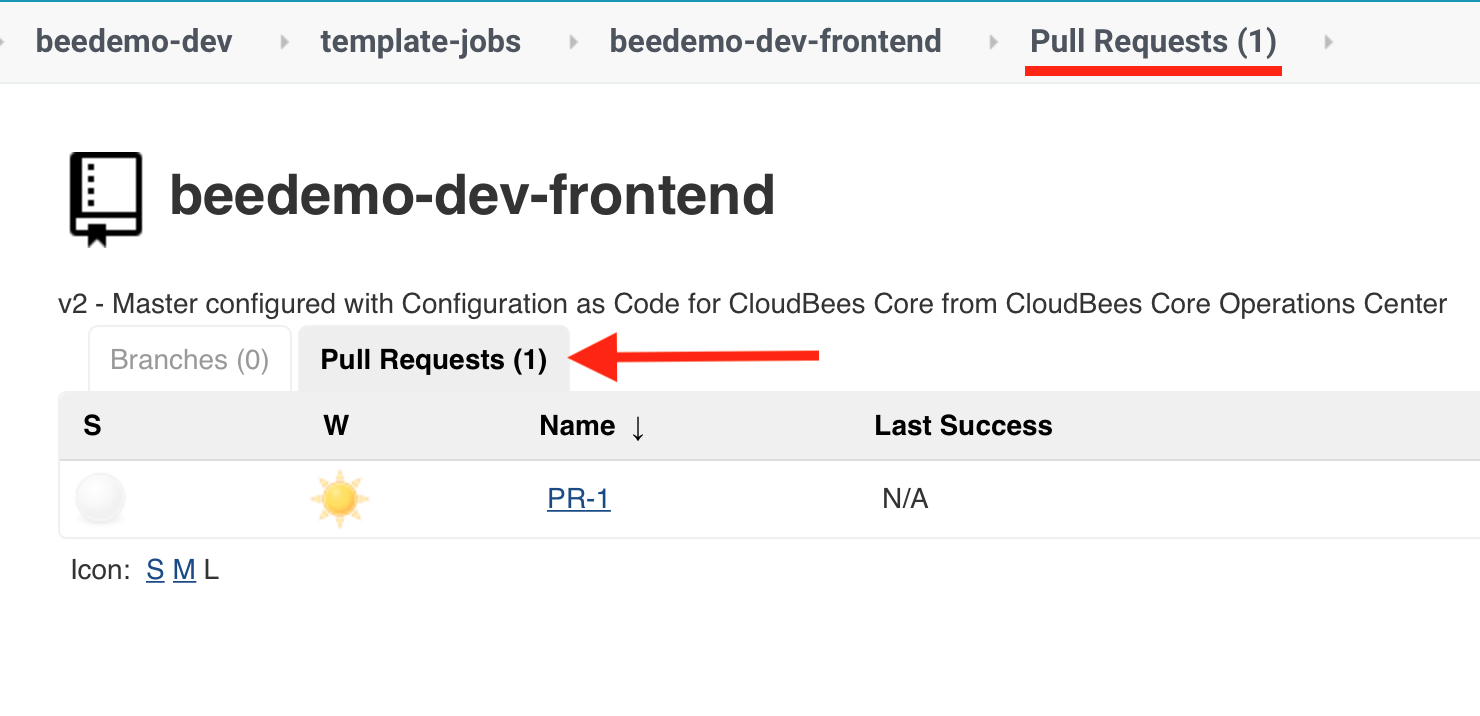Click the grey status ball for PR-1

(x=100, y=498)
